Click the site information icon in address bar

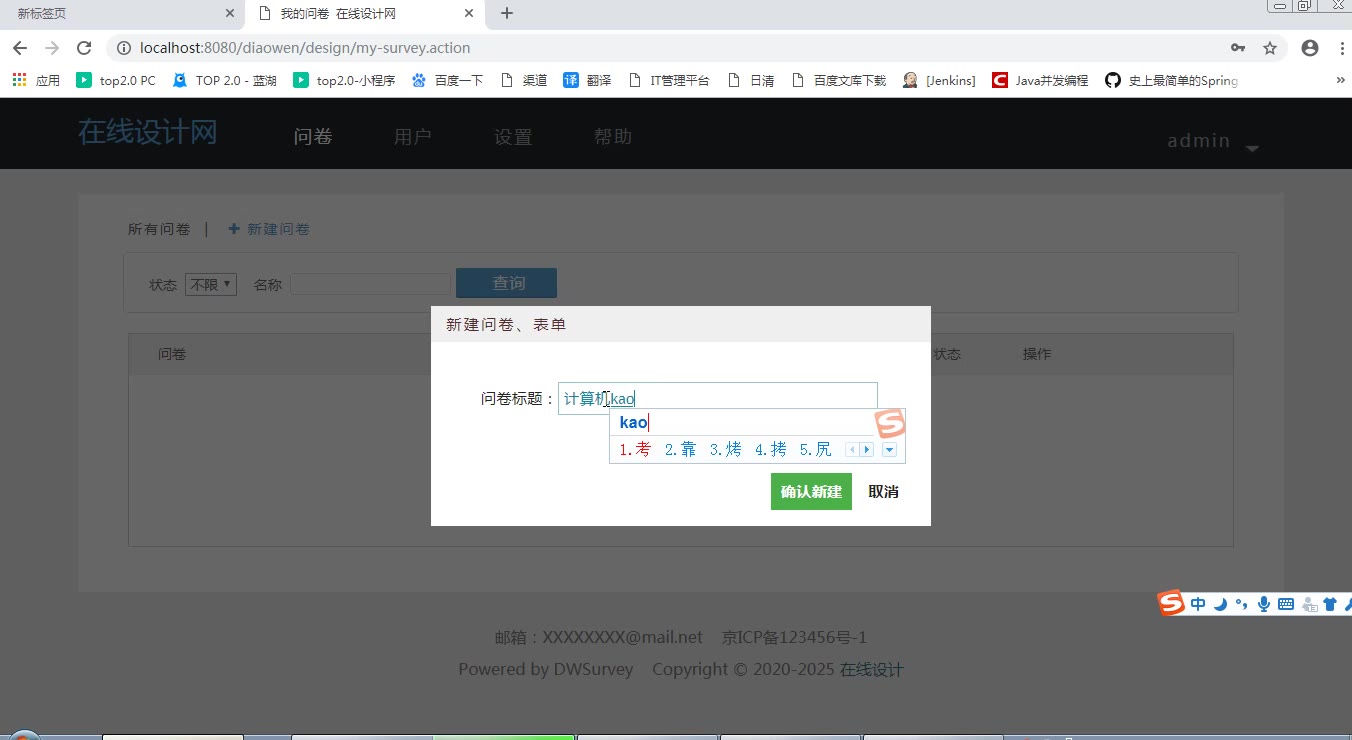(124, 48)
